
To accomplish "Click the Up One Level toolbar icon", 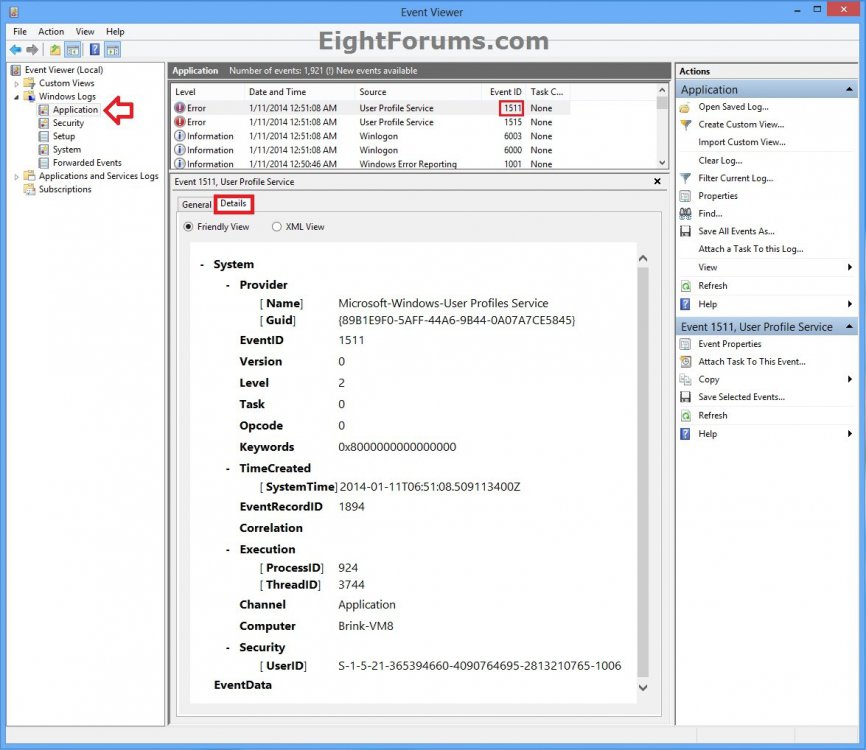I will [55, 50].
